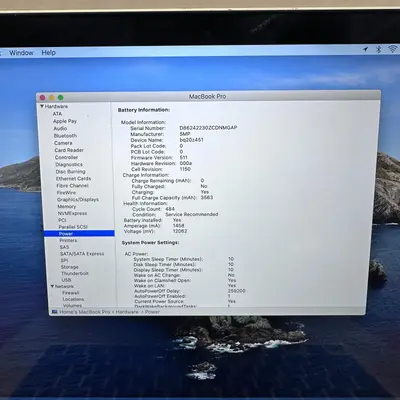Select Fibre Channel in the sidebar

tap(73, 186)
